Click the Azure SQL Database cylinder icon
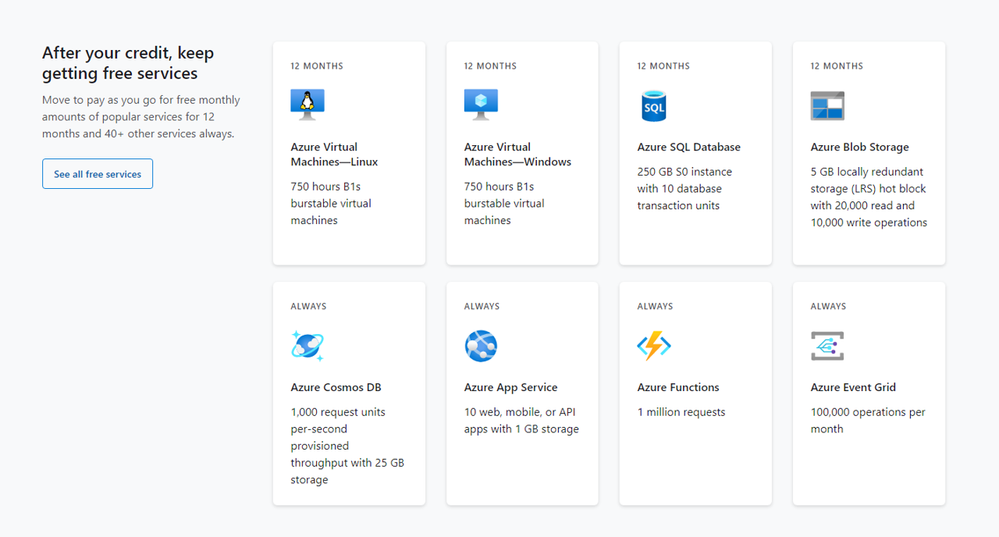The height and width of the screenshot is (537, 999). [654, 106]
